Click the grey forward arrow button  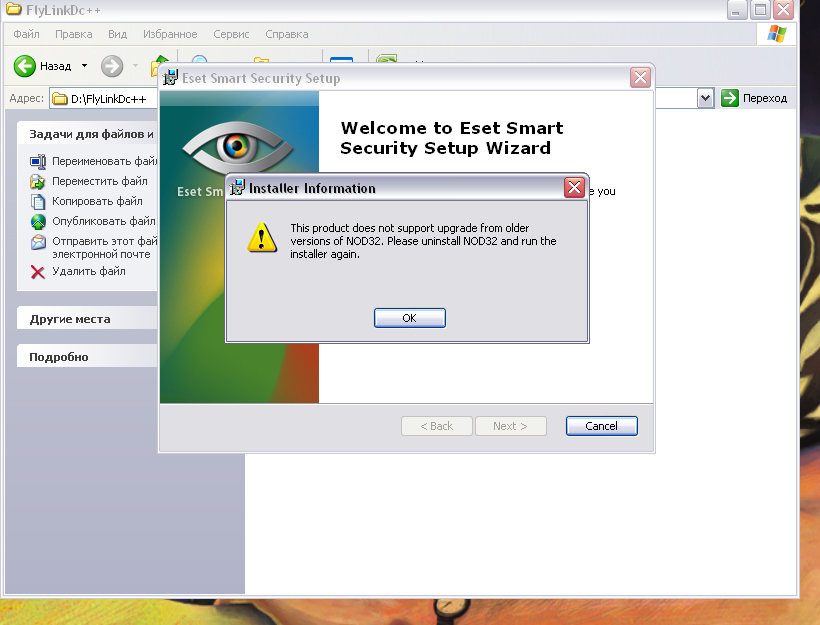pos(112,66)
